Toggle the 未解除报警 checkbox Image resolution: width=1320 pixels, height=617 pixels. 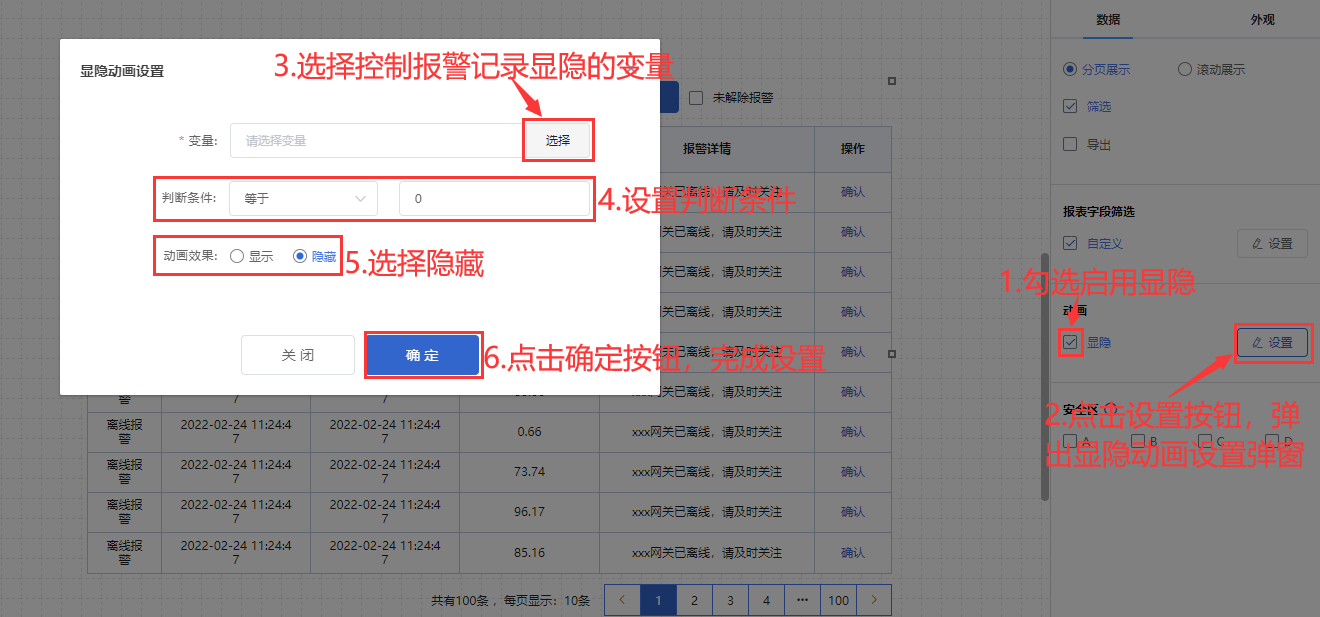696,98
